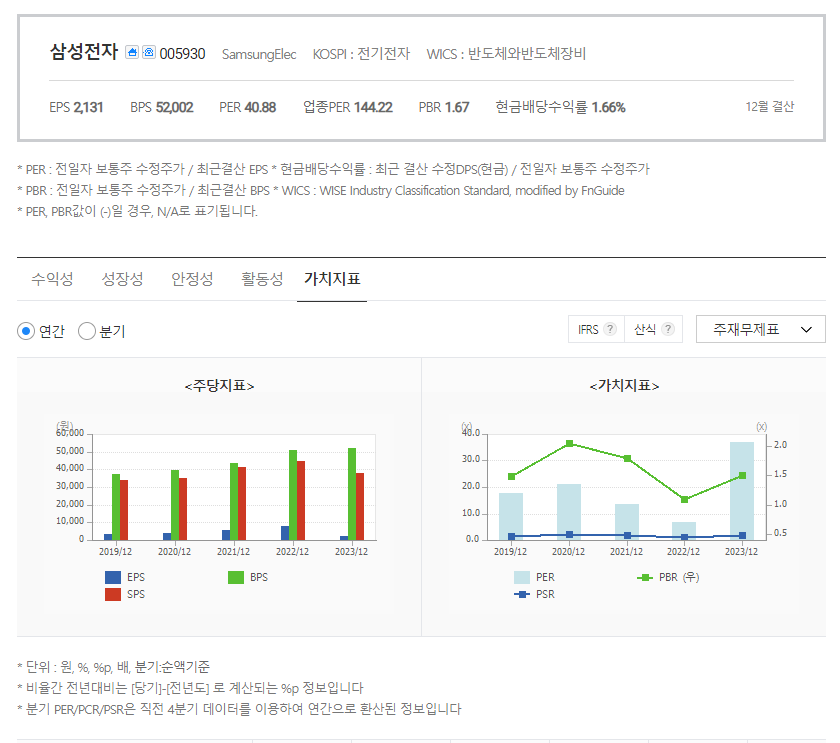Click the PER value 40.88

pyautogui.click(x=260, y=107)
